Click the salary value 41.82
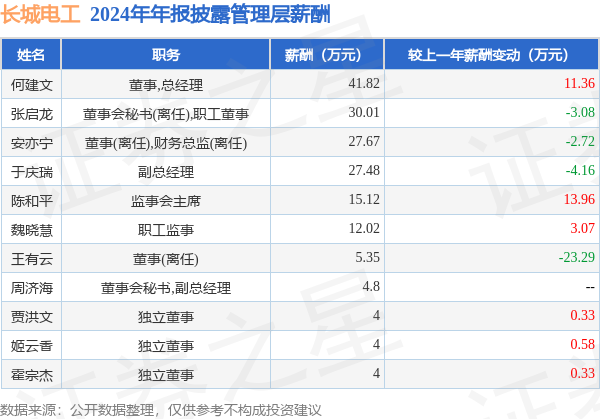This screenshot has height=419, width=600. [364, 83]
